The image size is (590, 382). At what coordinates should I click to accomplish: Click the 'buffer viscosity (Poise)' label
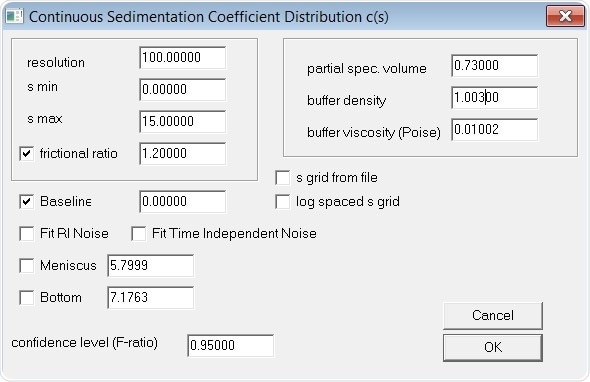coord(374,132)
